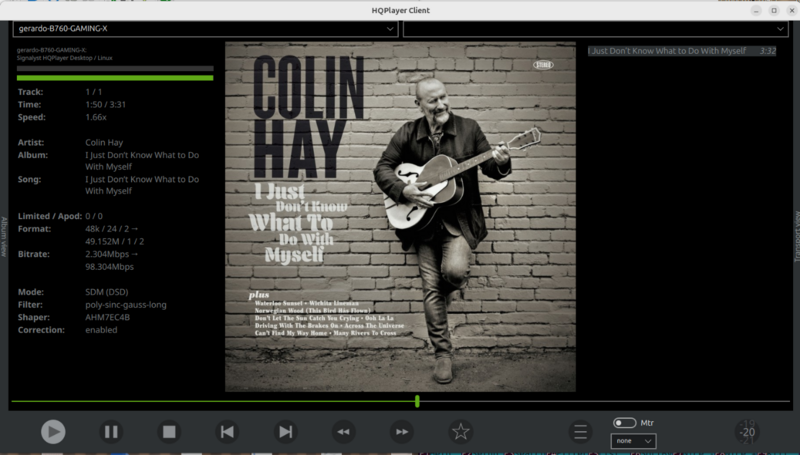Click the Correction value 'enabled'
The height and width of the screenshot is (455, 800).
(101, 330)
